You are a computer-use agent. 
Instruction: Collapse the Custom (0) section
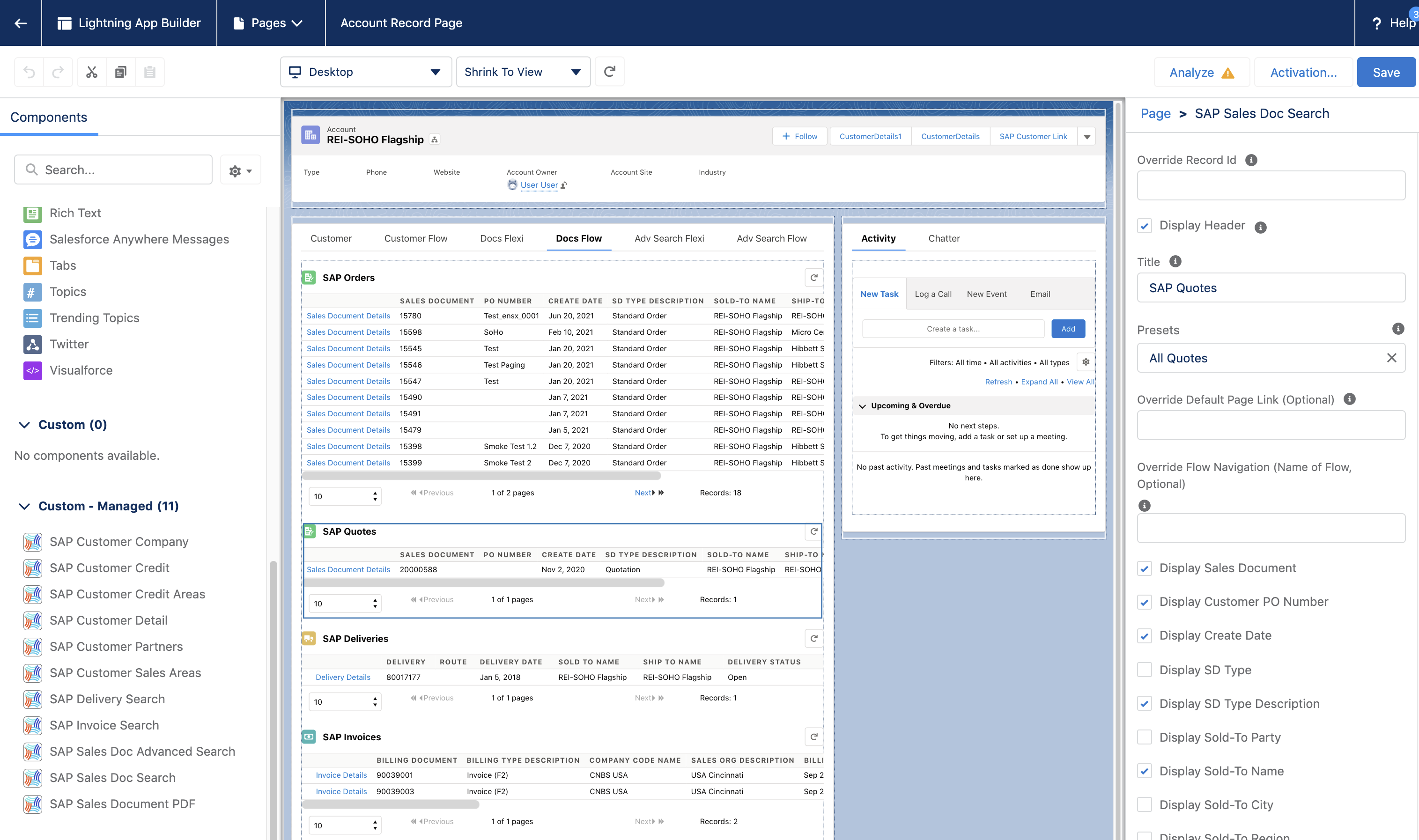coord(24,425)
